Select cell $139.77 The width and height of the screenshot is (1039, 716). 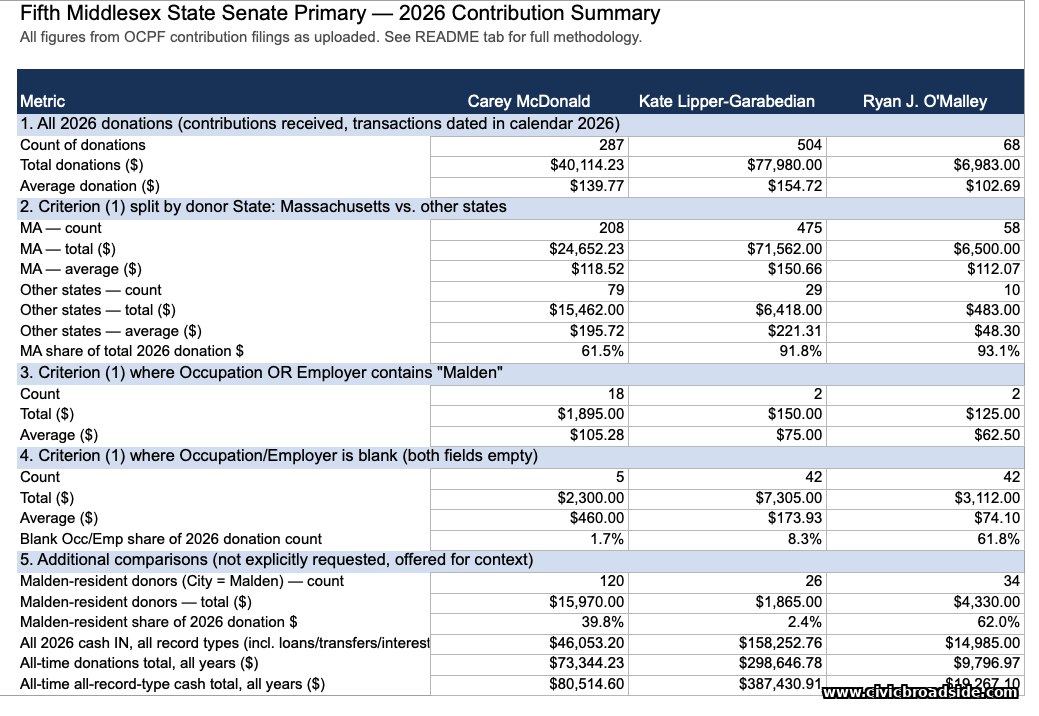tap(529, 187)
